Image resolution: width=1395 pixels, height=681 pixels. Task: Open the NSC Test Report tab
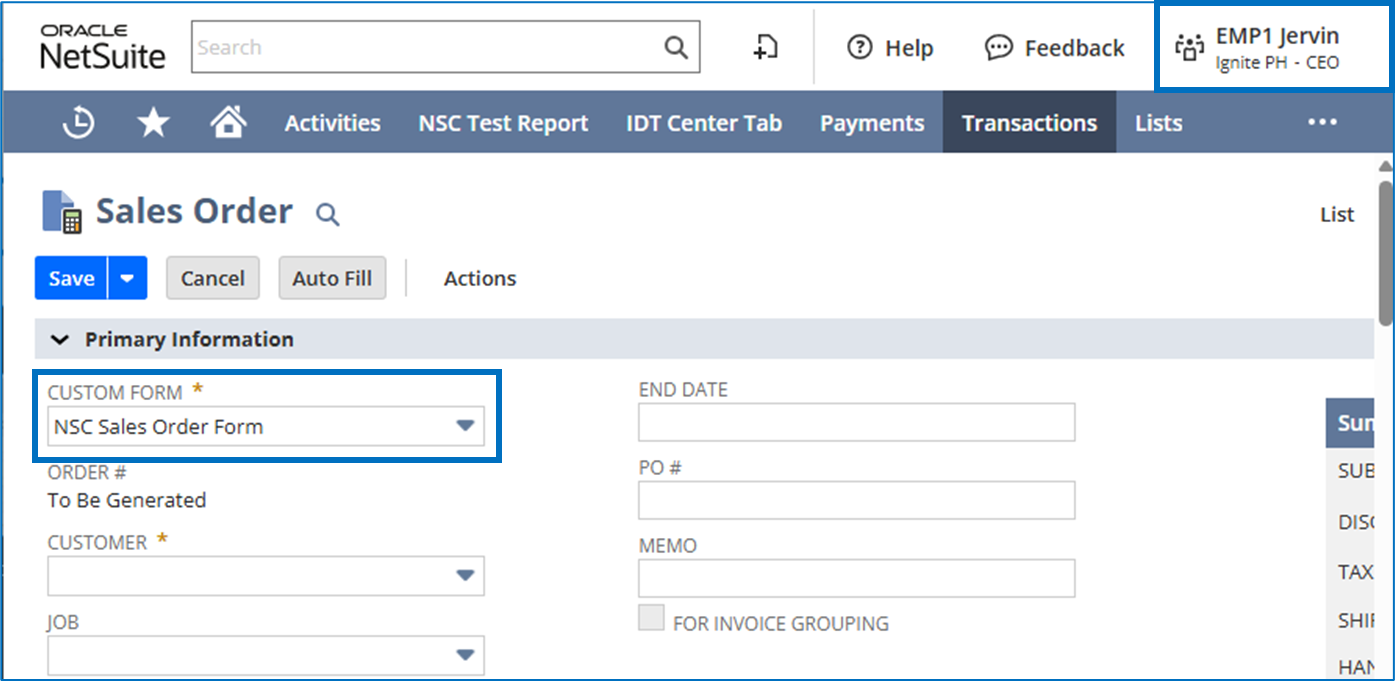[503, 123]
